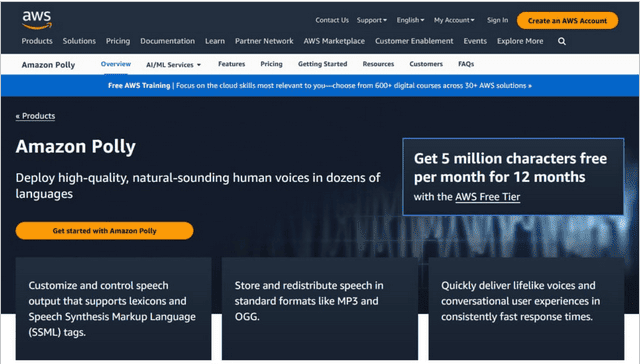The width and height of the screenshot is (640, 364).
Task: Open the Partner Network menu
Action: 264,41
